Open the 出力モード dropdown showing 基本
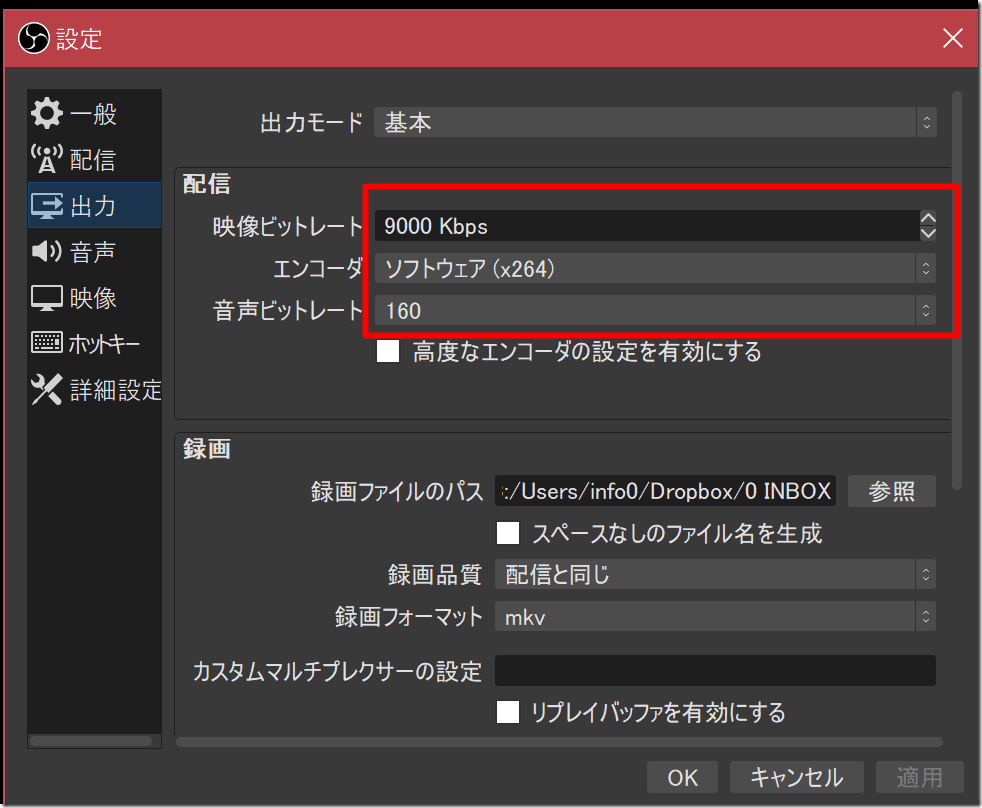This screenshot has height=808, width=982. pos(655,122)
